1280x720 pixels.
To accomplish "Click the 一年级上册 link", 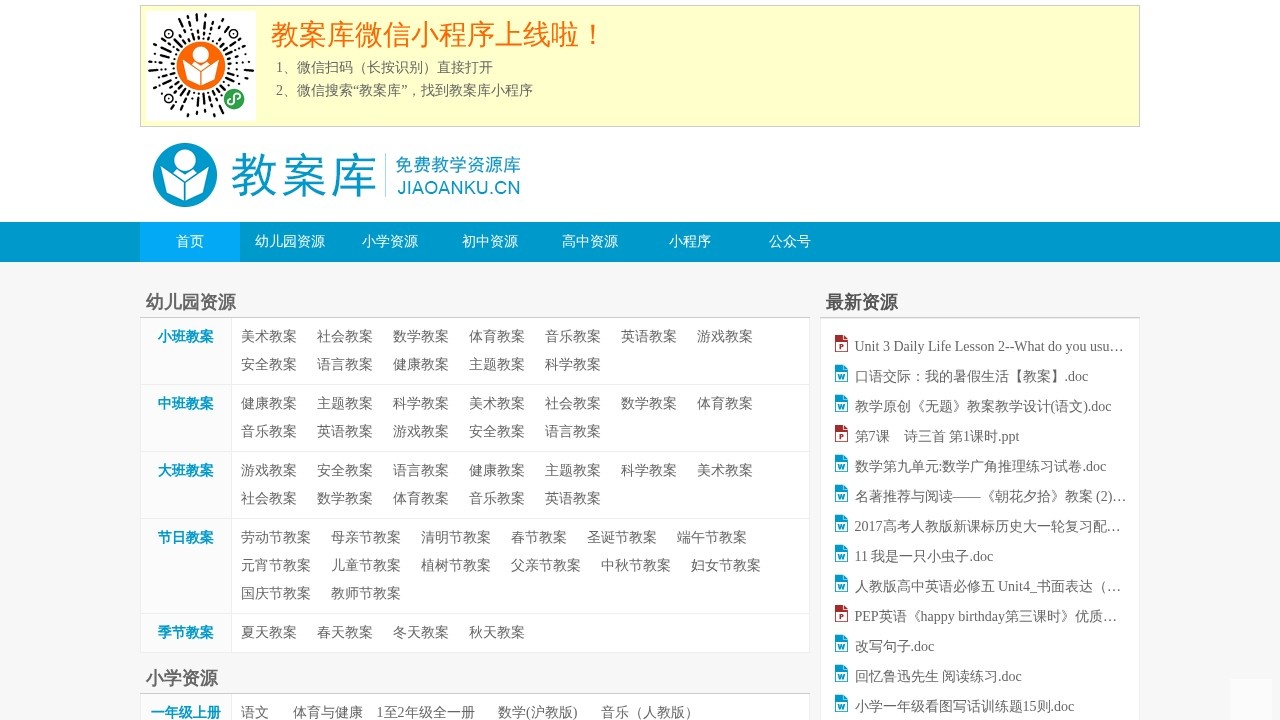I will click(x=185, y=712).
